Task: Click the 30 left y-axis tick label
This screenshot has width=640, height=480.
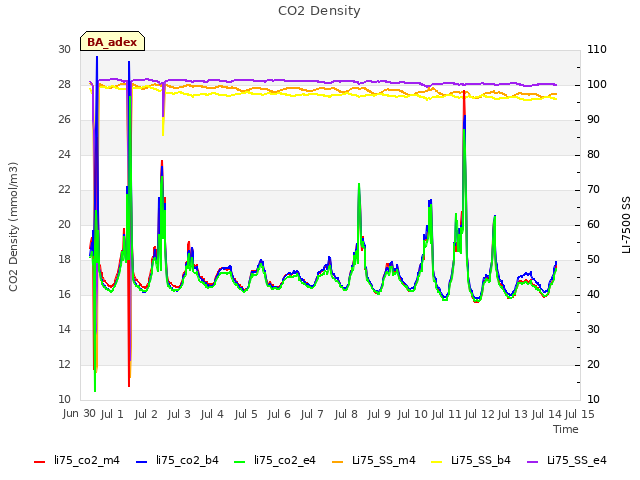Action: (64, 49)
